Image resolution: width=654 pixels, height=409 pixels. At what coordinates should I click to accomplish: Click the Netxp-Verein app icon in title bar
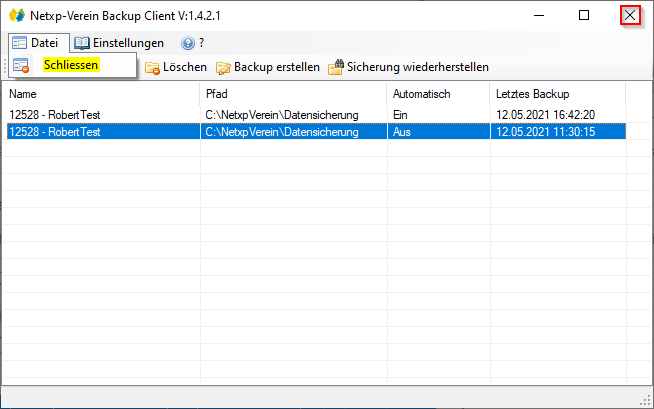17,15
